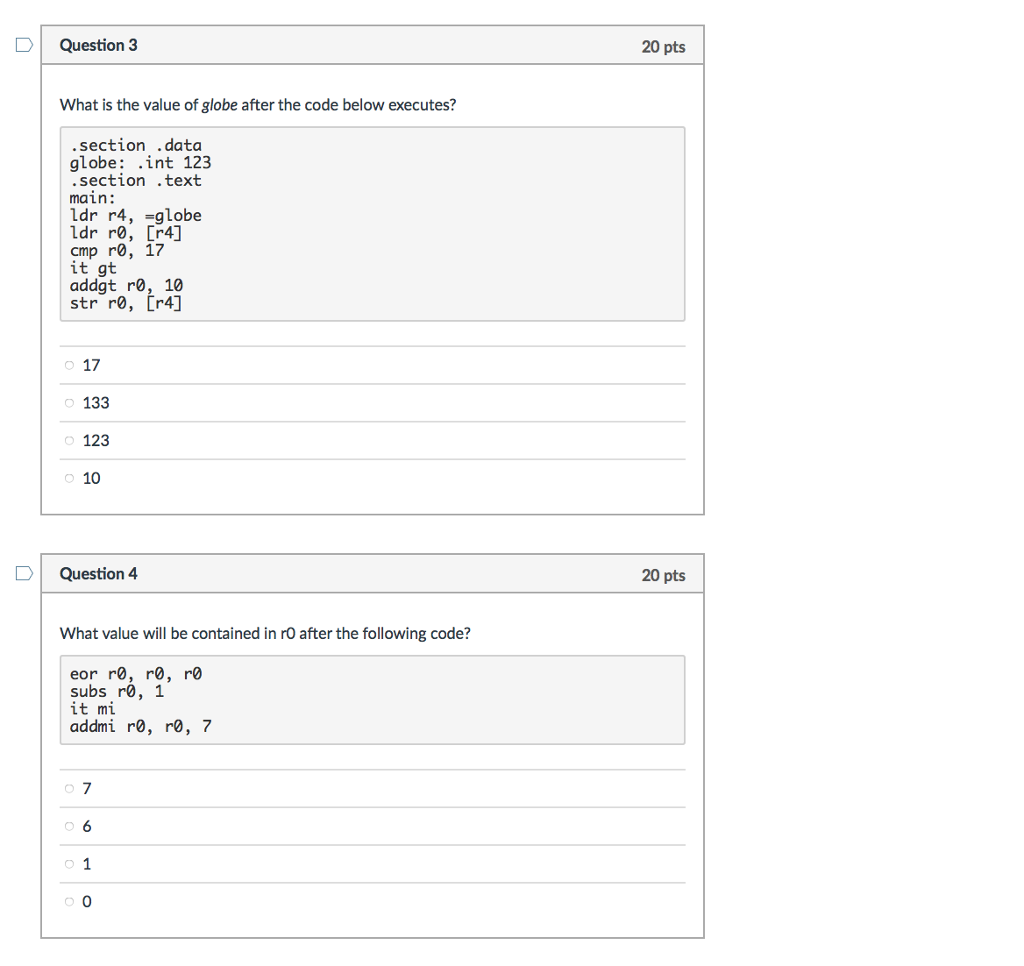Click the 'addmi r0, r0, 7' code line

pyautogui.click(x=140, y=726)
